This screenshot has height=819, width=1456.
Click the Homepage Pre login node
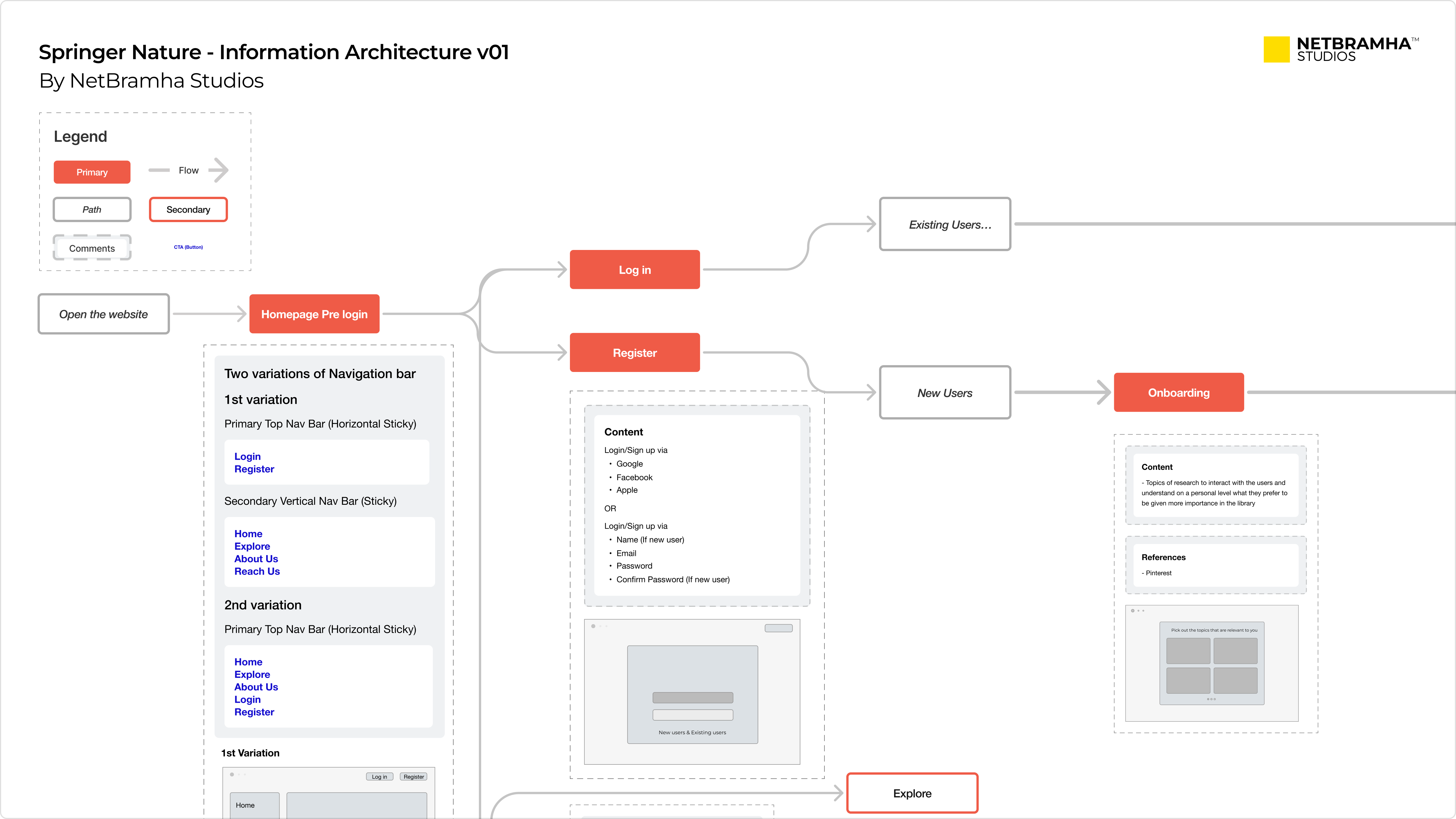(x=314, y=314)
